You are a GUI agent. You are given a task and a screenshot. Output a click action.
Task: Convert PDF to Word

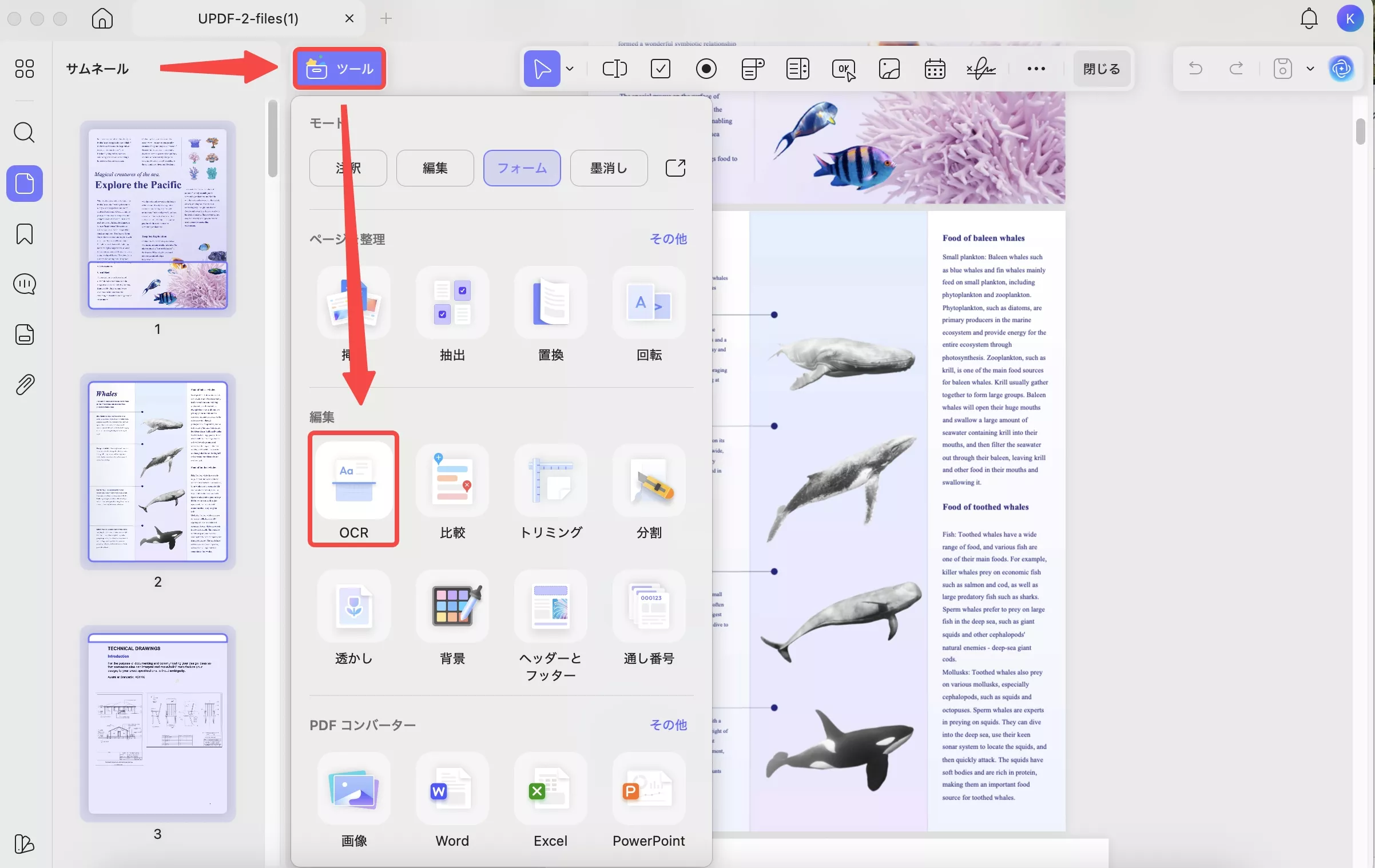(x=452, y=790)
